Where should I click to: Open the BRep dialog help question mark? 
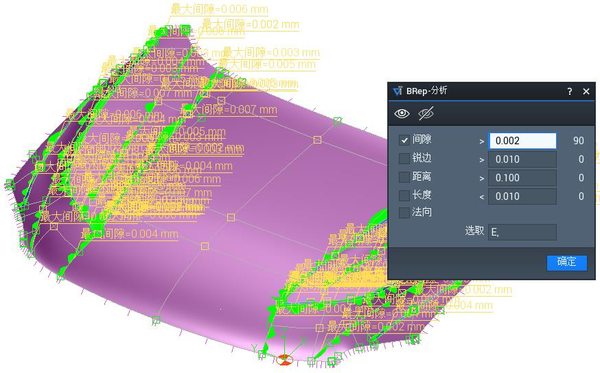click(x=569, y=91)
